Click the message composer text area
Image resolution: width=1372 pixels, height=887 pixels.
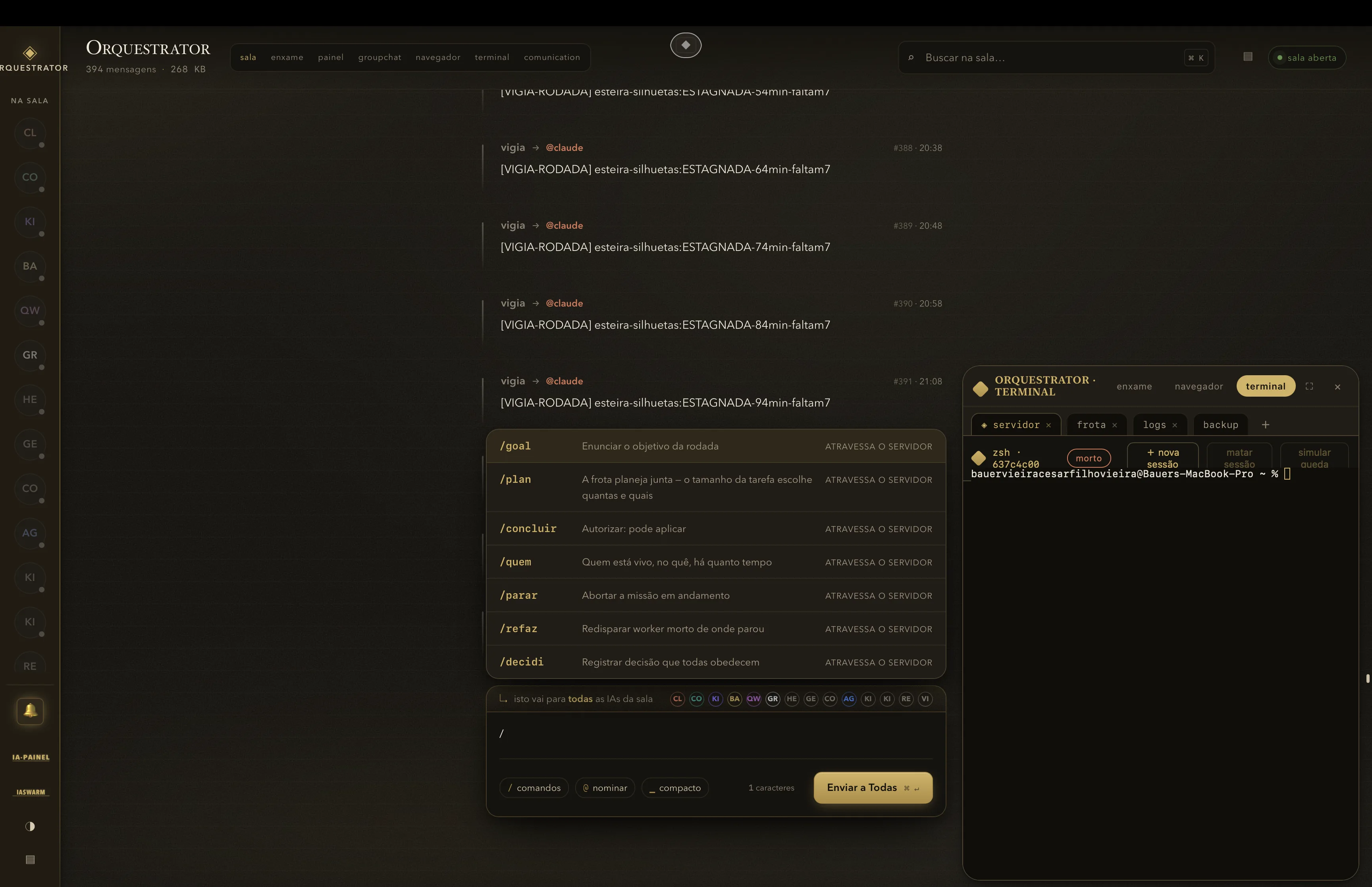coord(716,735)
